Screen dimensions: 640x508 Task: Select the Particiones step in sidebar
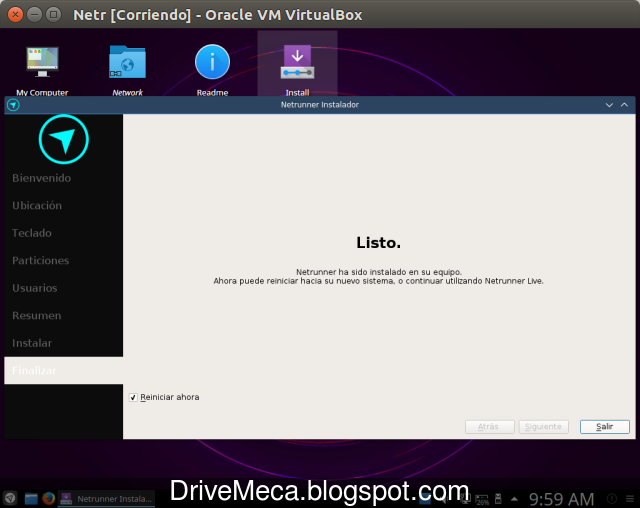click(x=63, y=260)
